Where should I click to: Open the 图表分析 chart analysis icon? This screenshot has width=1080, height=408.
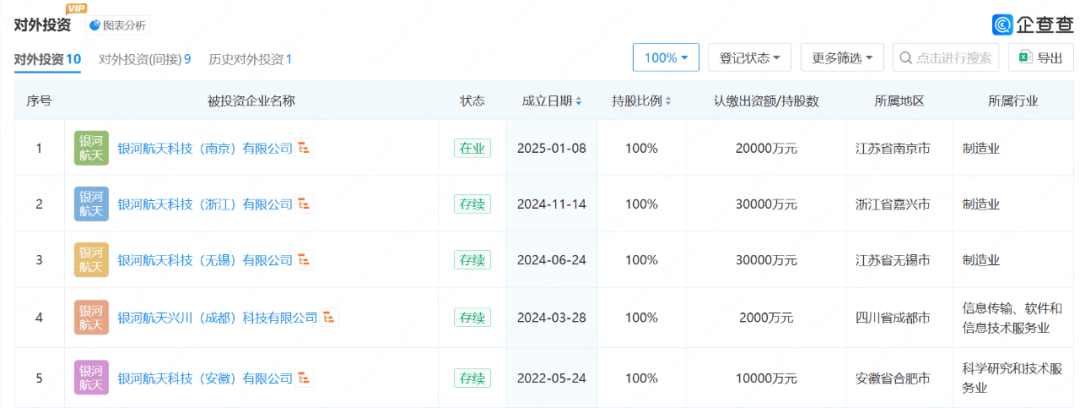95,26
